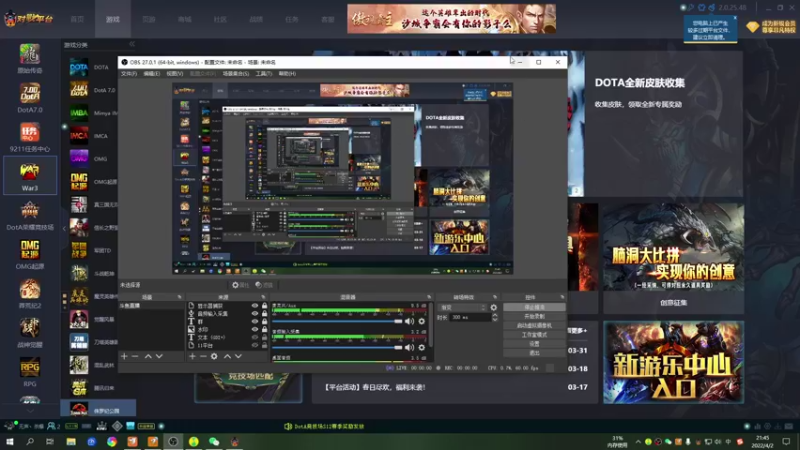The width and height of the screenshot is (800, 450).
Task: Open the OBS 帮助(H) menu
Action: pos(287,73)
